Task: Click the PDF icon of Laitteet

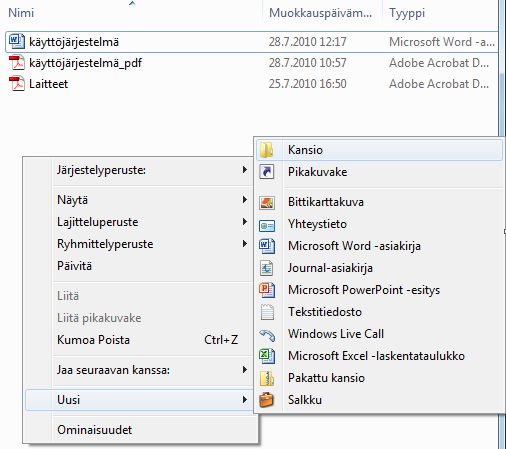Action: point(17,83)
